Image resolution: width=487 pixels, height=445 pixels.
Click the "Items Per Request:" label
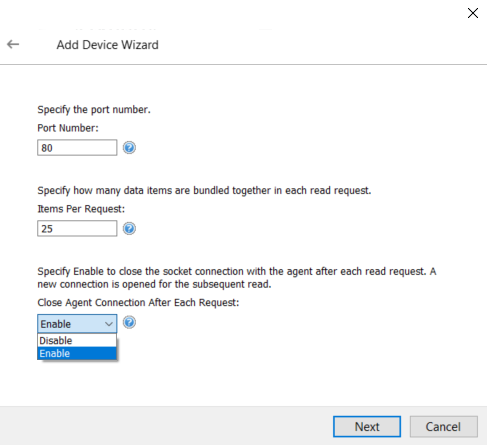click(81, 209)
